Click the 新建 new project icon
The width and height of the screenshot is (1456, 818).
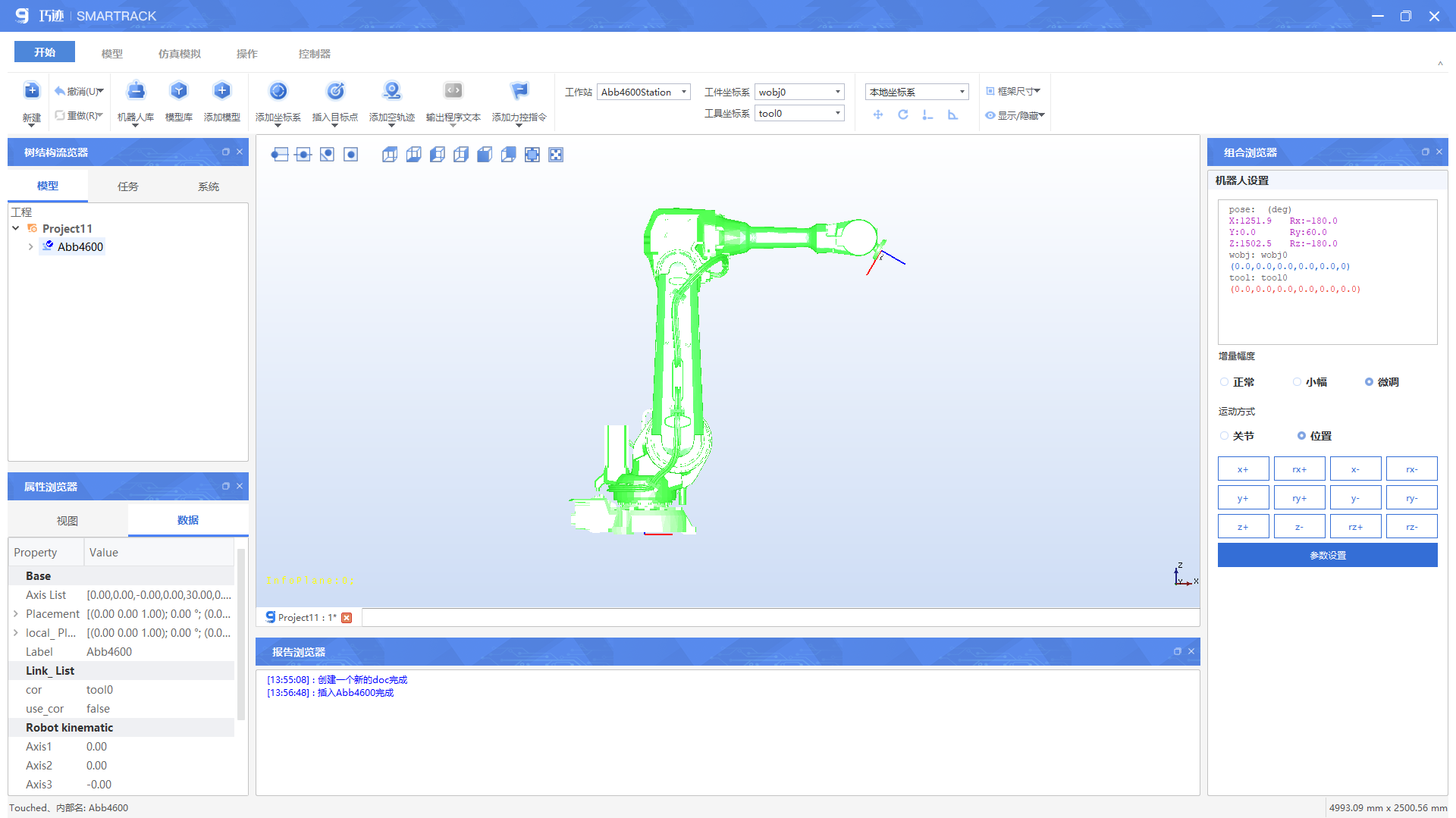coord(31,91)
